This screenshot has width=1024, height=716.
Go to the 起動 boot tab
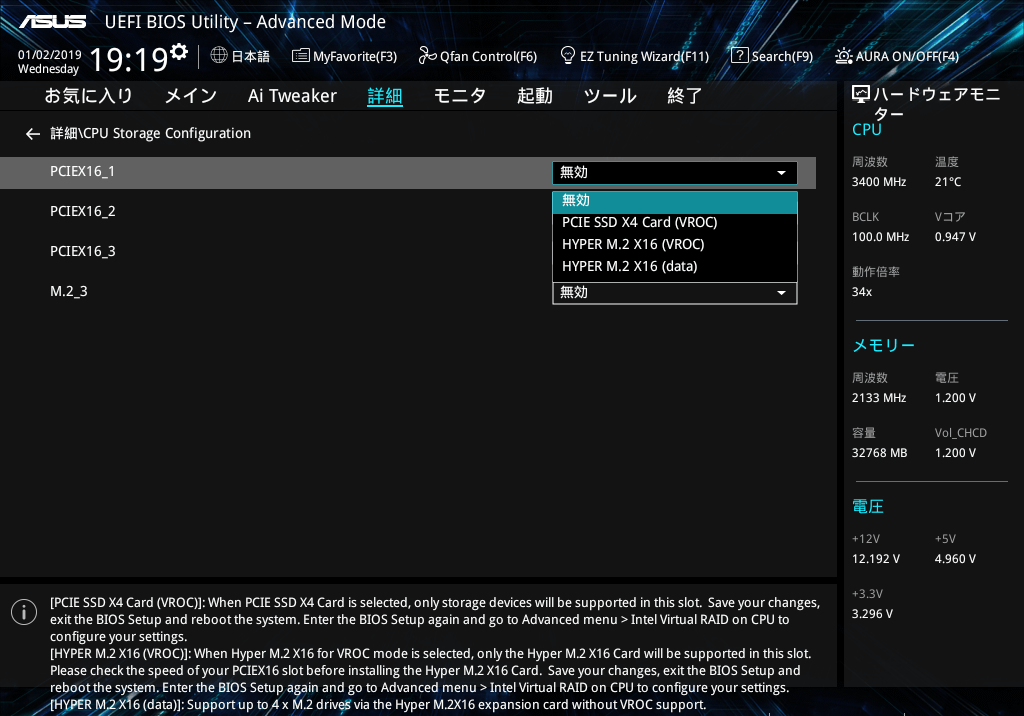pyautogui.click(x=534, y=96)
